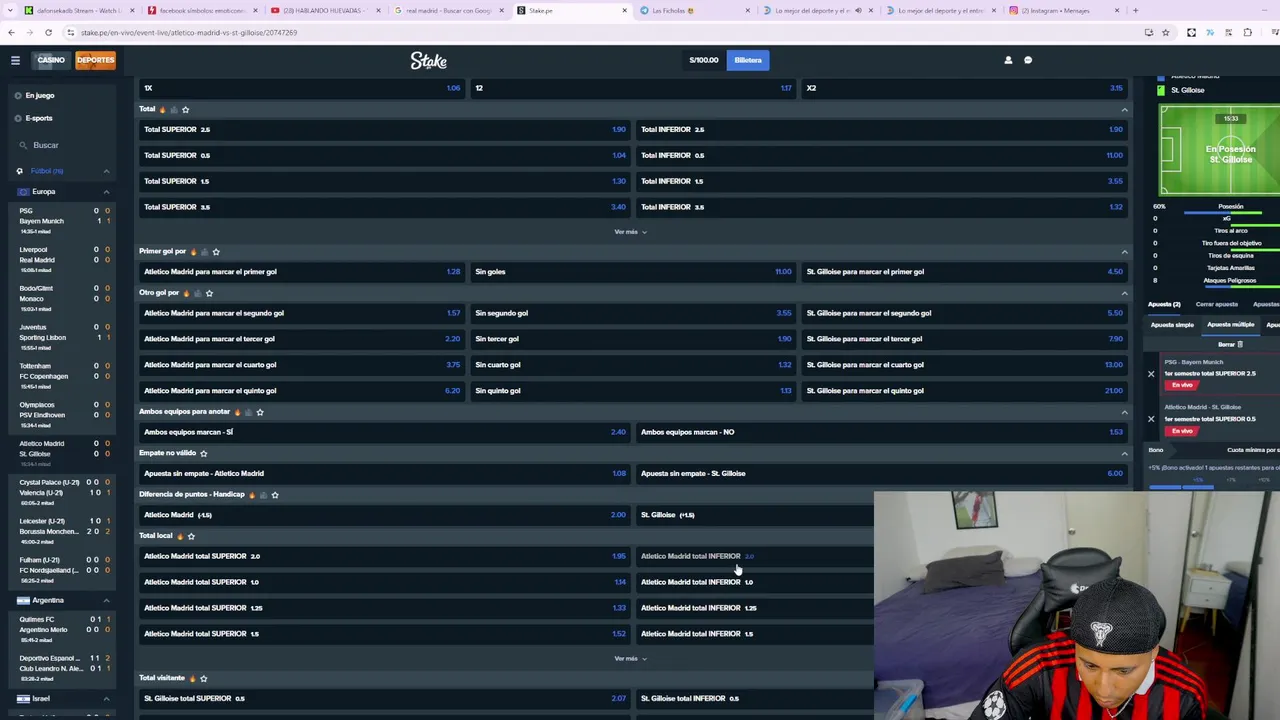Favorite the Otro gol por market star
Screen dimensions: 1280x720
209,293
